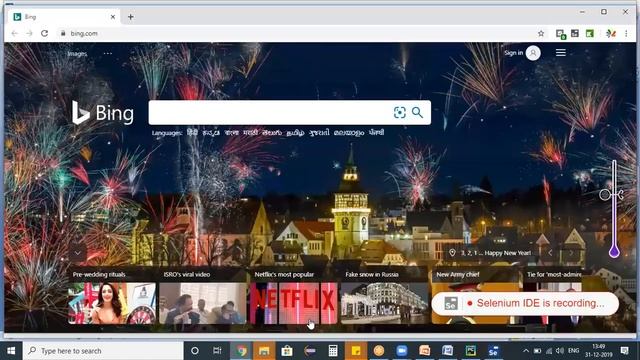Image resolution: width=640 pixels, height=360 pixels.
Task: Open 'ISRO's viral video' headline
Action: coord(187,275)
